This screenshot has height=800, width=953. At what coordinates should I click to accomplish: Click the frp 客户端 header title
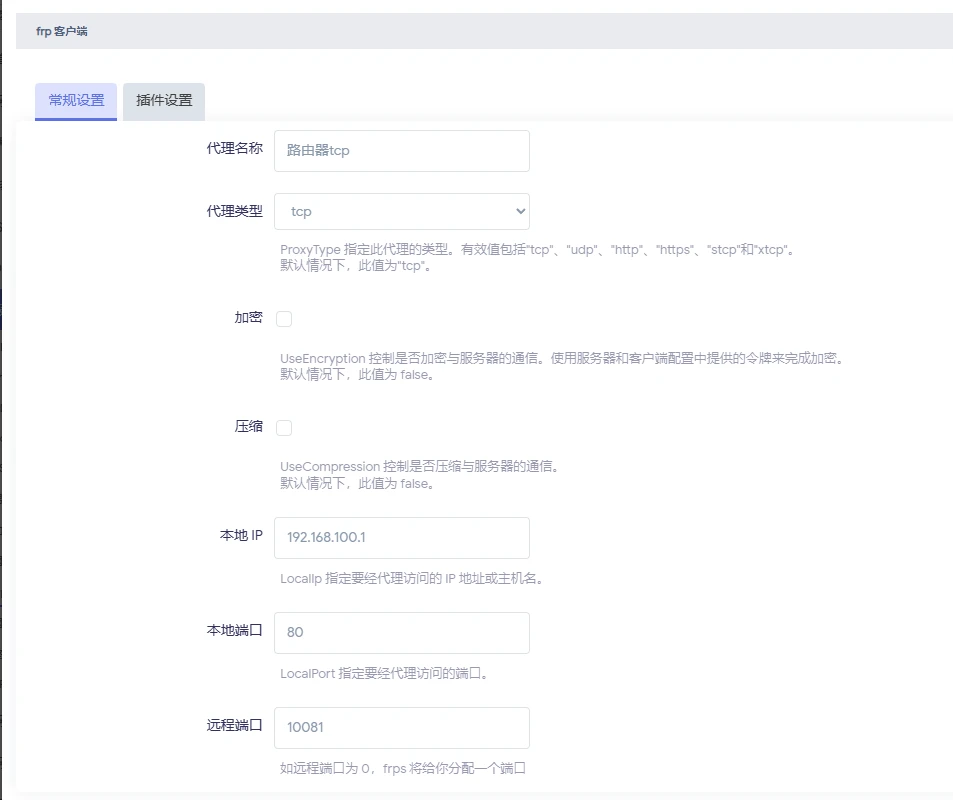pos(61,31)
